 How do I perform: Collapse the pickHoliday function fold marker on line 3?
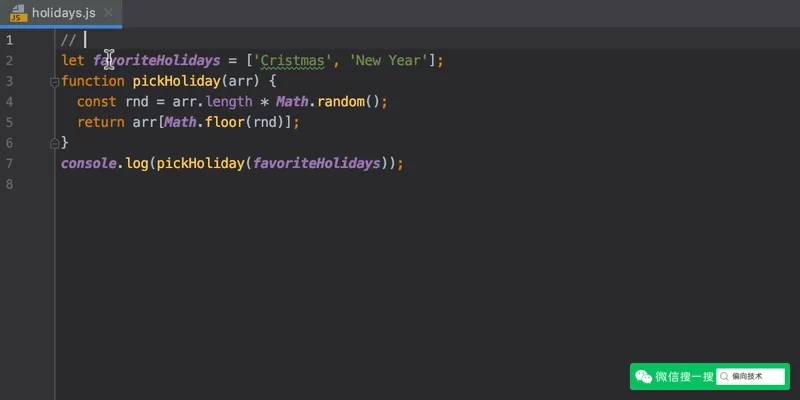tap(55, 82)
